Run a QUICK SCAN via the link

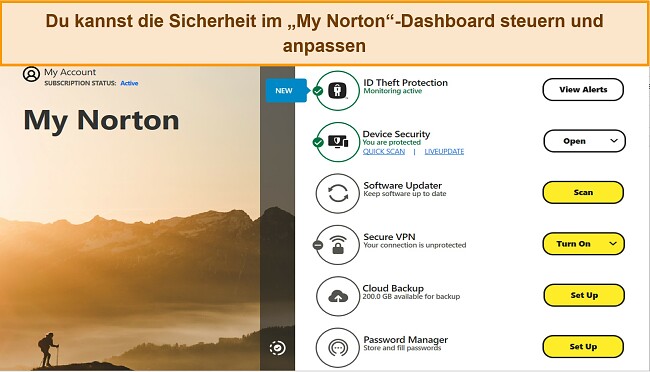(384, 151)
